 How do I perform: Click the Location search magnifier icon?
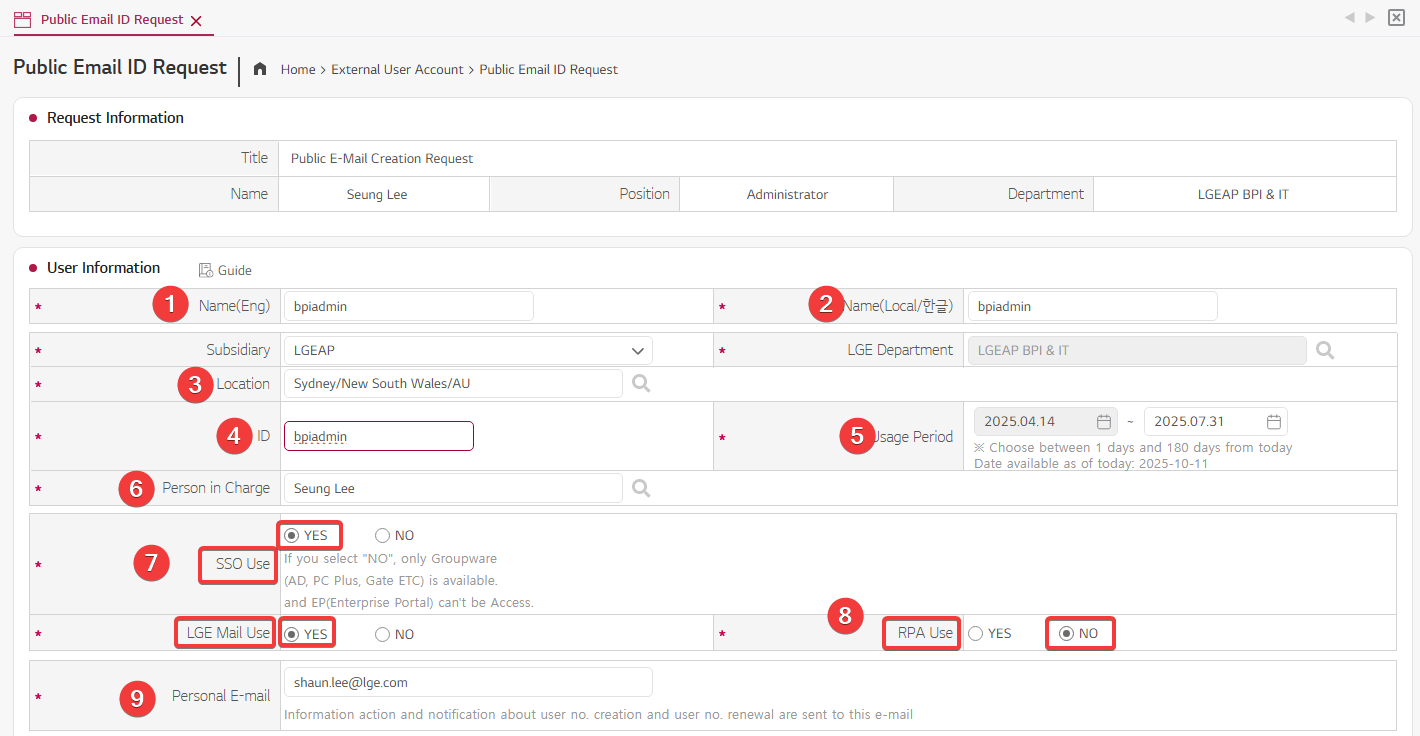tap(641, 383)
